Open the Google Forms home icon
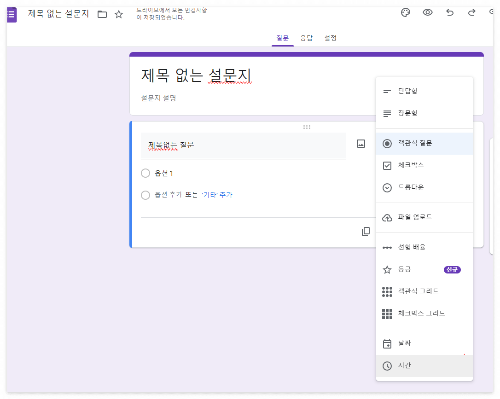Image resolution: width=500 pixels, height=399 pixels. 12,15
